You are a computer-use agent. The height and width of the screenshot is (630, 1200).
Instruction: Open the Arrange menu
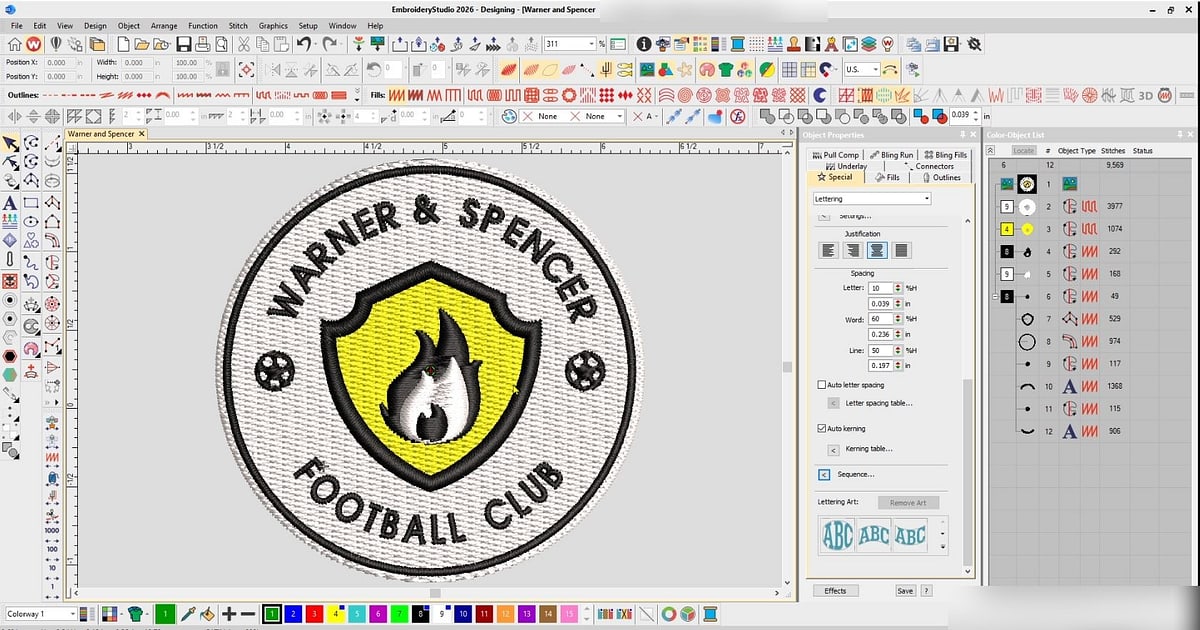point(164,25)
